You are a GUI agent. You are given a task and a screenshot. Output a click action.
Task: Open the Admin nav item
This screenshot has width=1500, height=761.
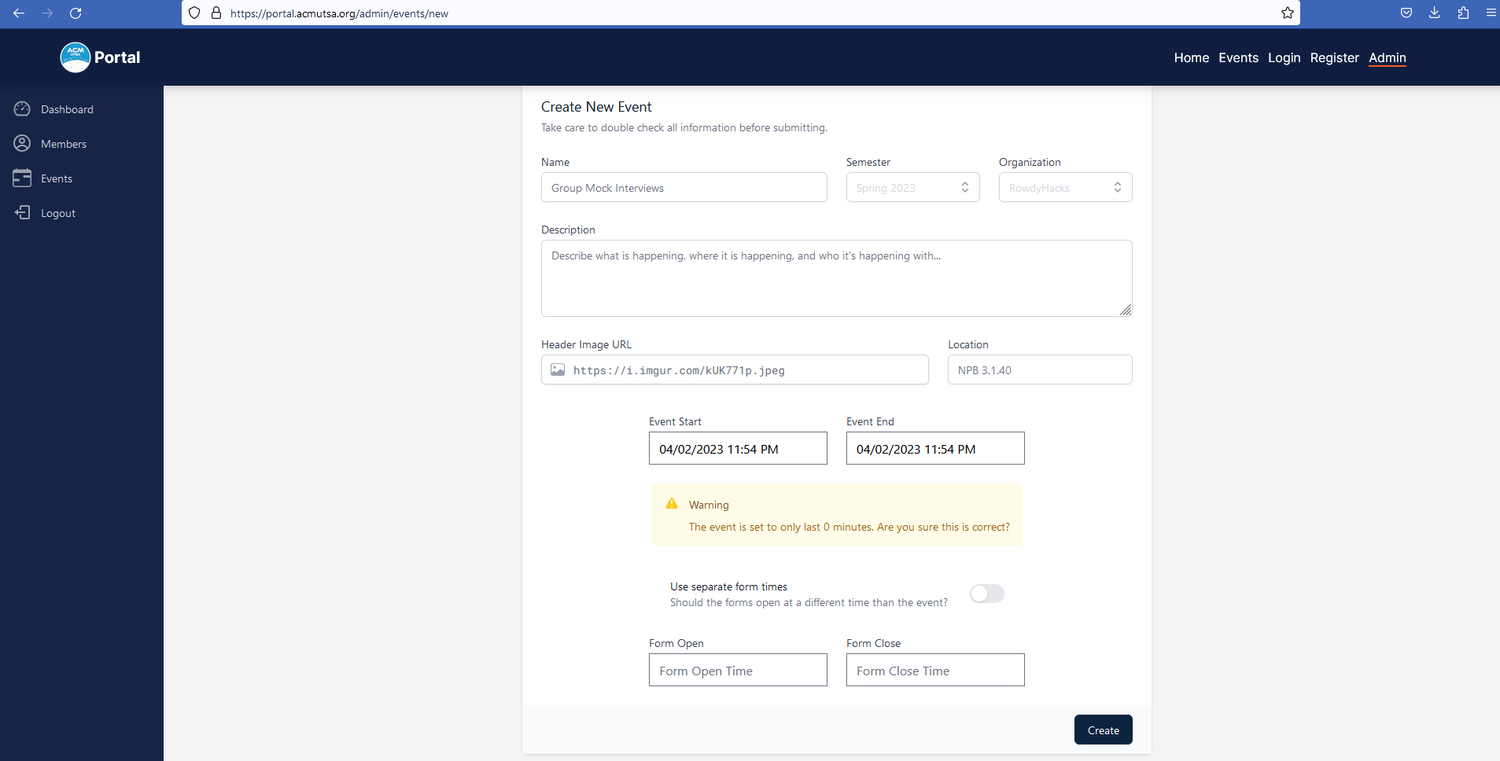coord(1388,58)
